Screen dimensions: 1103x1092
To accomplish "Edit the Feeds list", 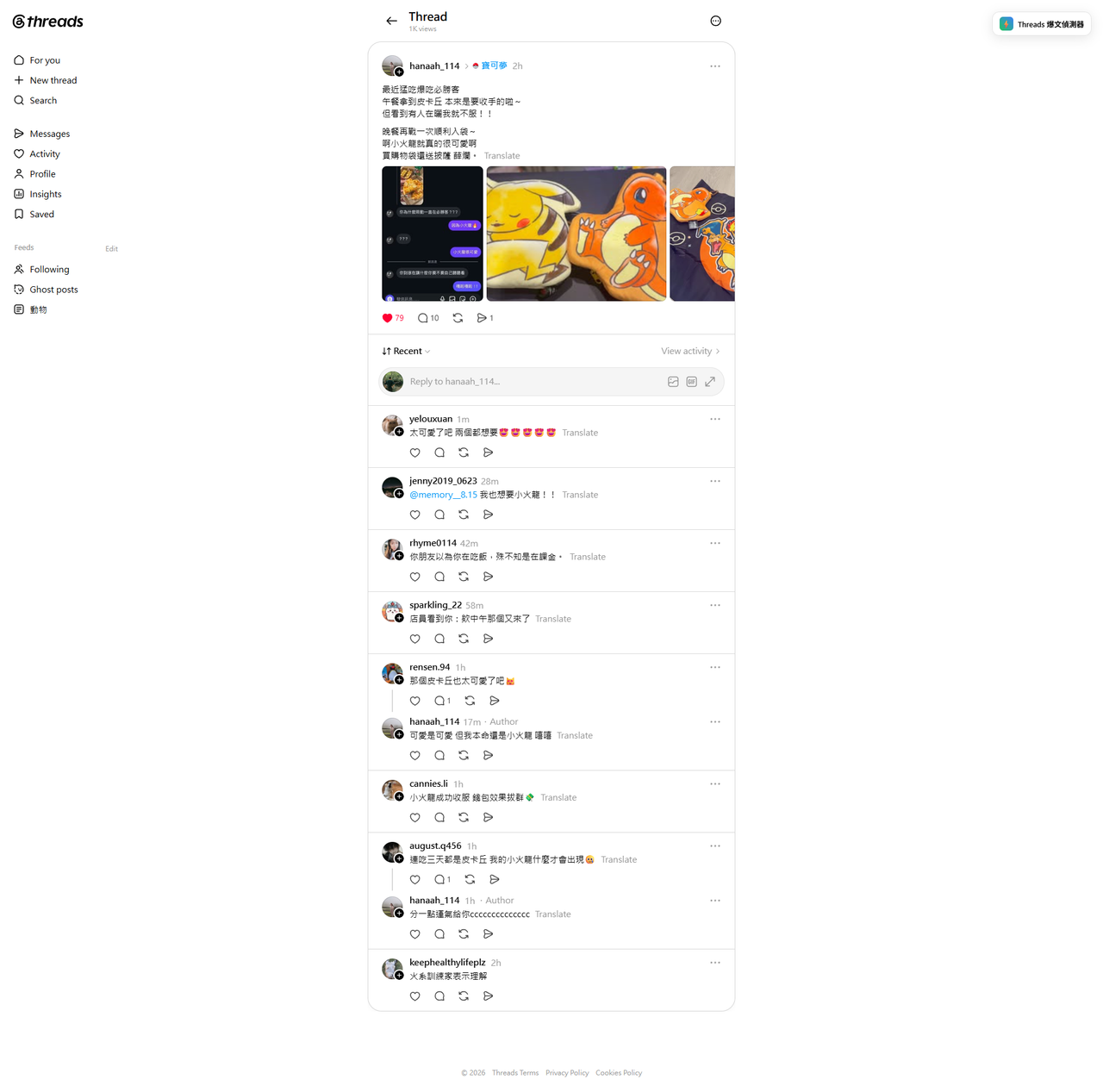I will pos(112,248).
